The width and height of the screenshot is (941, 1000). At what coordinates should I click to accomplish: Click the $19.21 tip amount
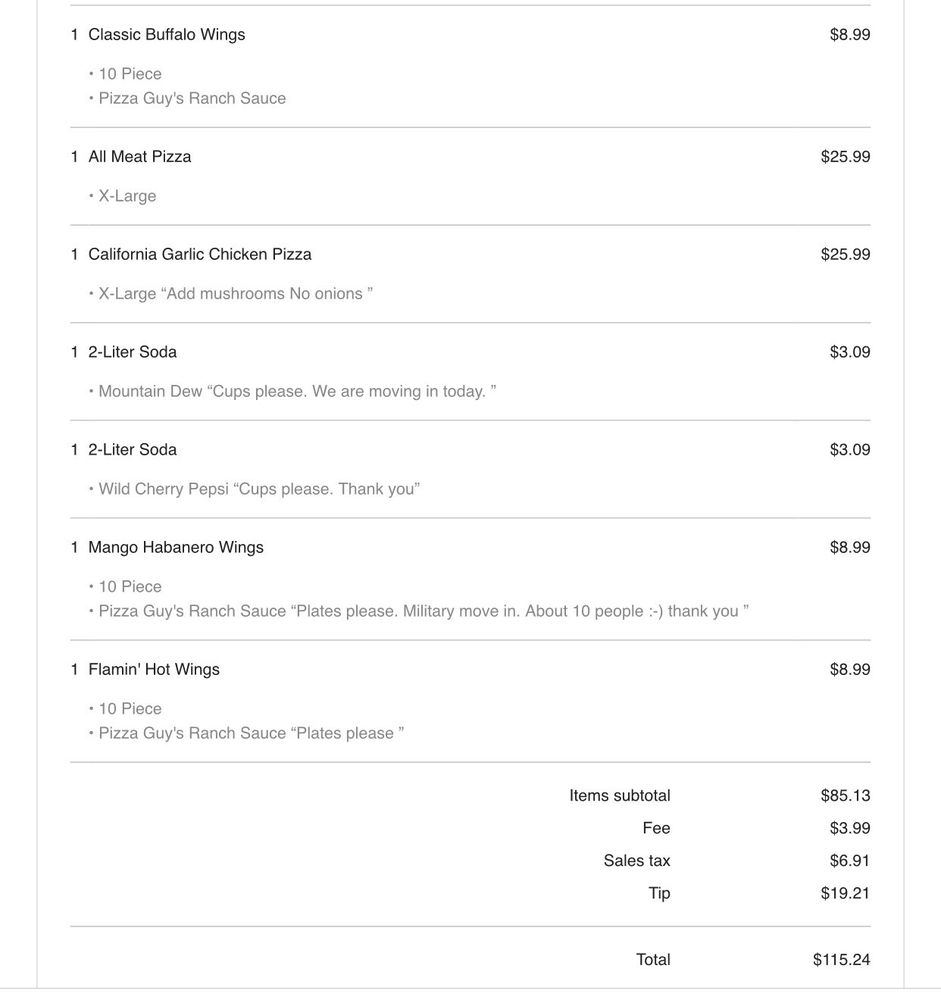(845, 894)
